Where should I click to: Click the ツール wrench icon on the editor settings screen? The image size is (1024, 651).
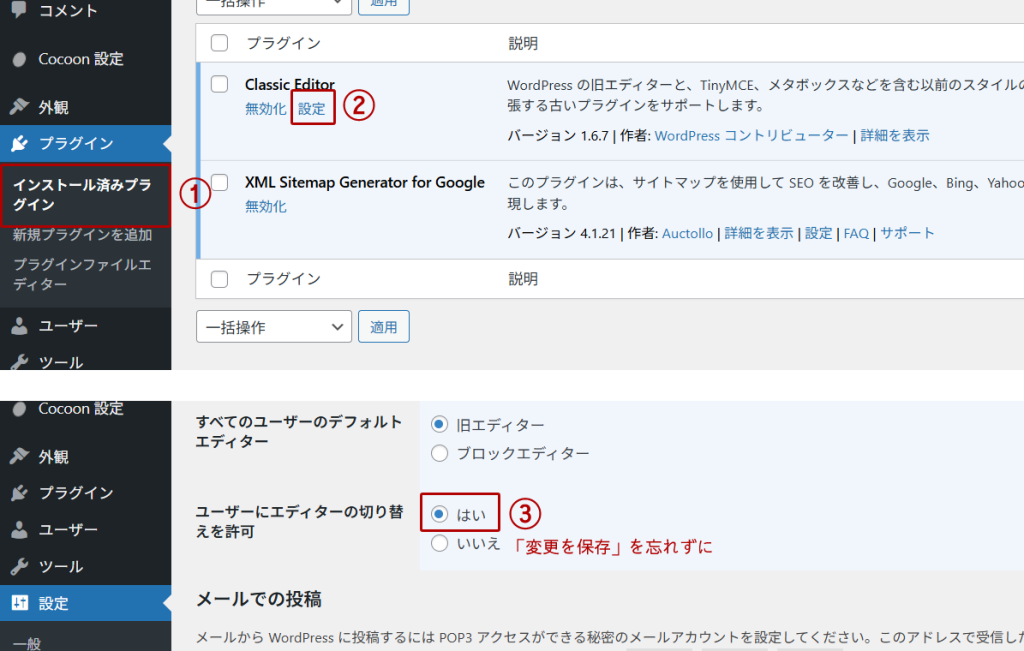[20, 566]
